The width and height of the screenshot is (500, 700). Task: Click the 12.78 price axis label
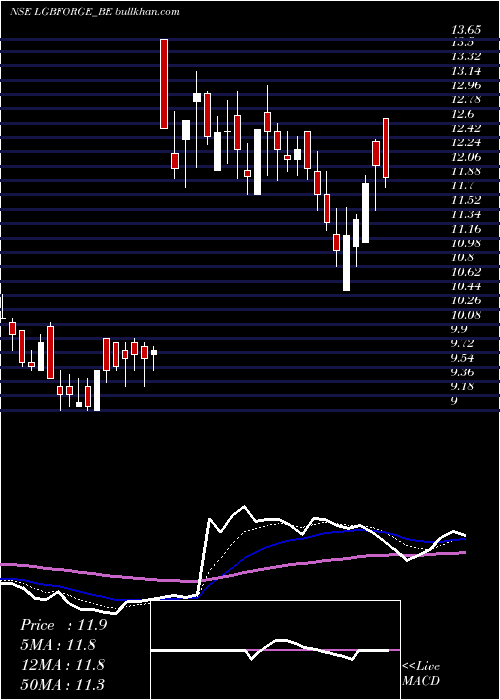[466, 99]
